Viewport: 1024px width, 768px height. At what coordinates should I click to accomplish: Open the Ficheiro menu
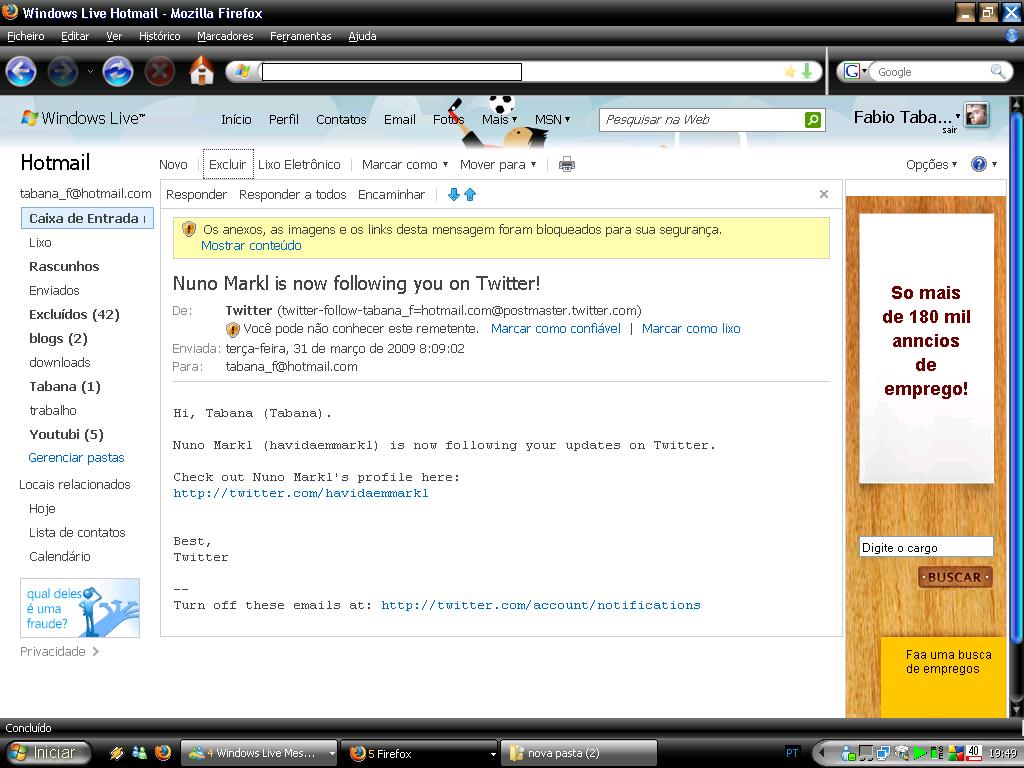click(x=25, y=36)
